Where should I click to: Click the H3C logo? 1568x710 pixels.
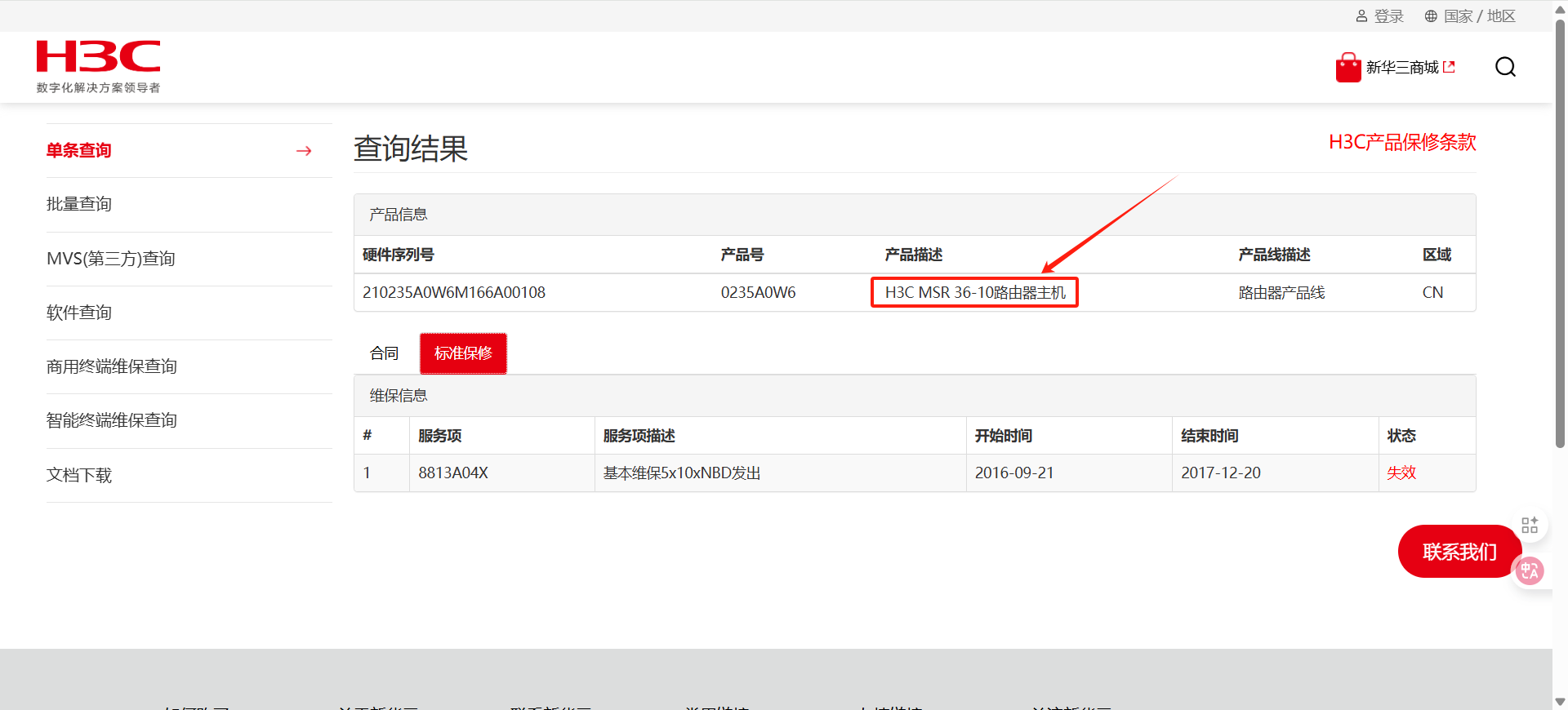pyautogui.click(x=98, y=66)
